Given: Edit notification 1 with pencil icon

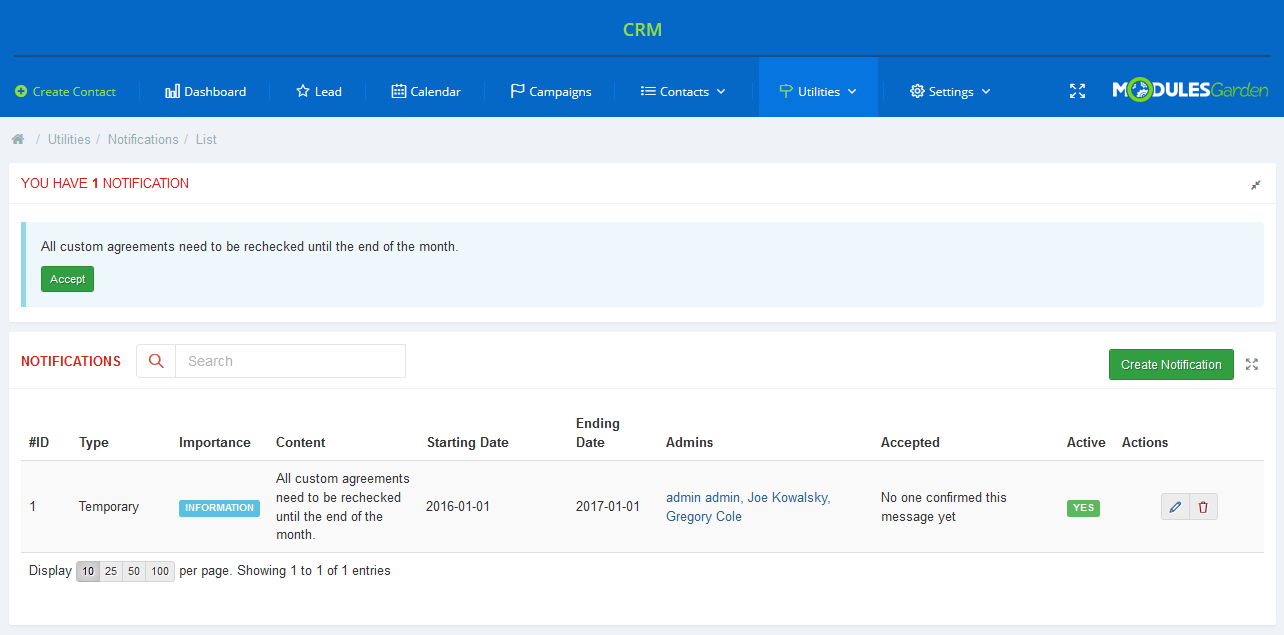Looking at the screenshot, I should coord(1175,507).
